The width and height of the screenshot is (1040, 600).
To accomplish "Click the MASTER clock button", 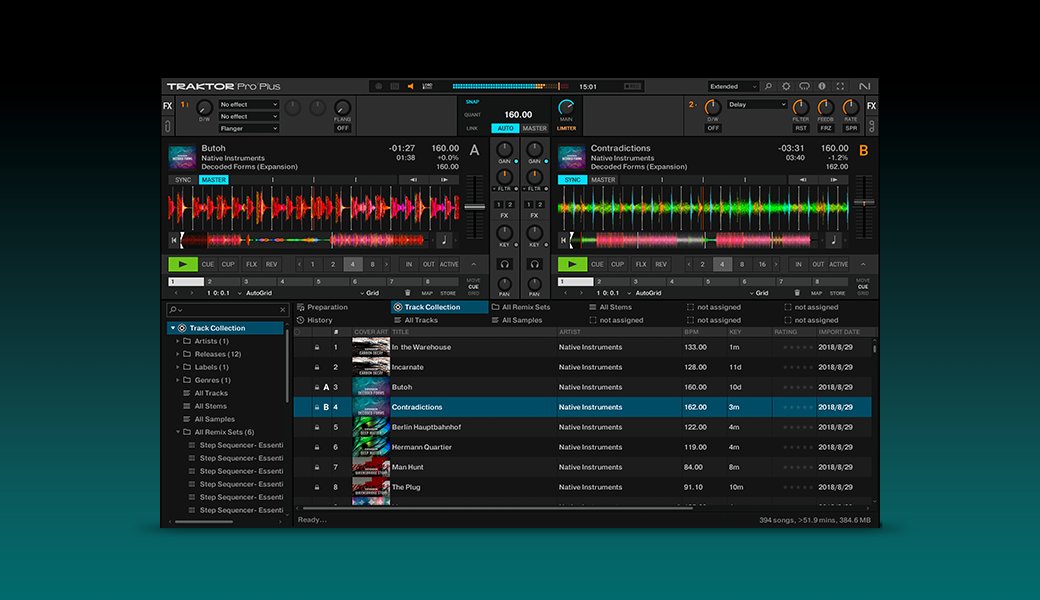I will click(x=533, y=128).
